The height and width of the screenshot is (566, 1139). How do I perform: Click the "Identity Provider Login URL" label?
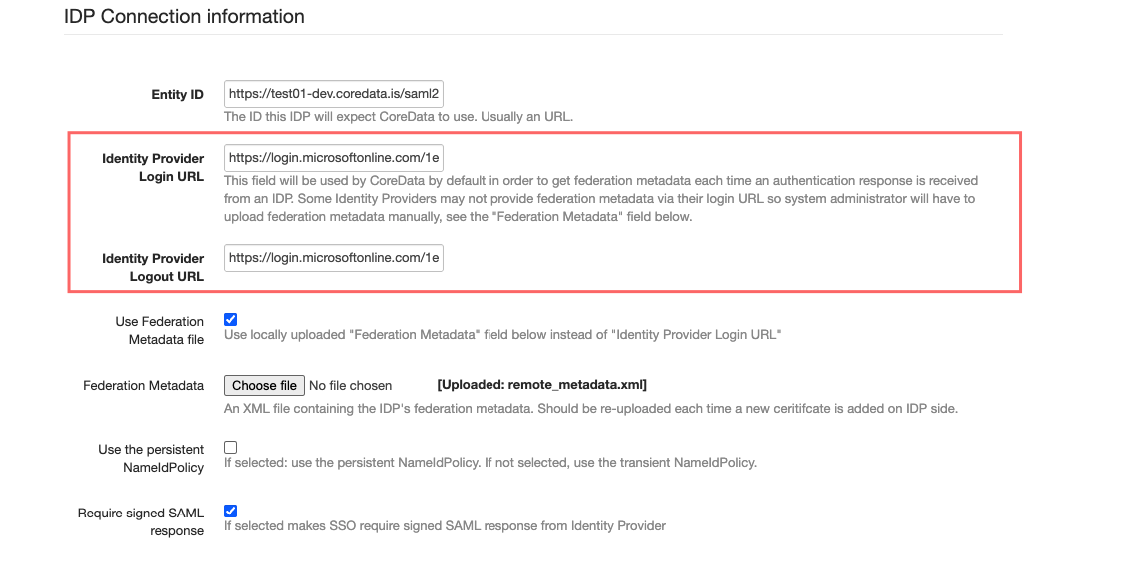(153, 167)
